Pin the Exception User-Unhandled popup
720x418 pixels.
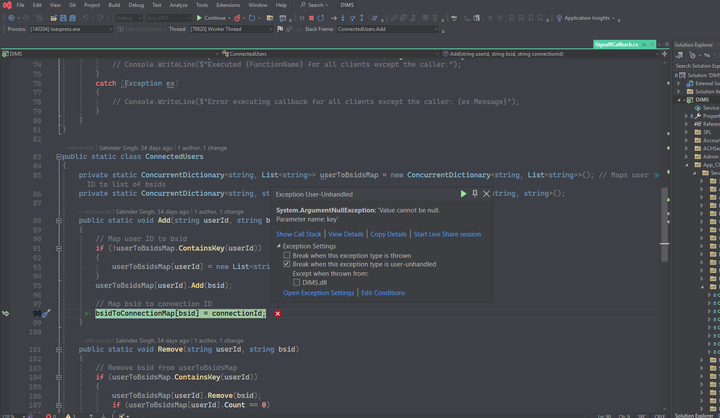coord(475,194)
